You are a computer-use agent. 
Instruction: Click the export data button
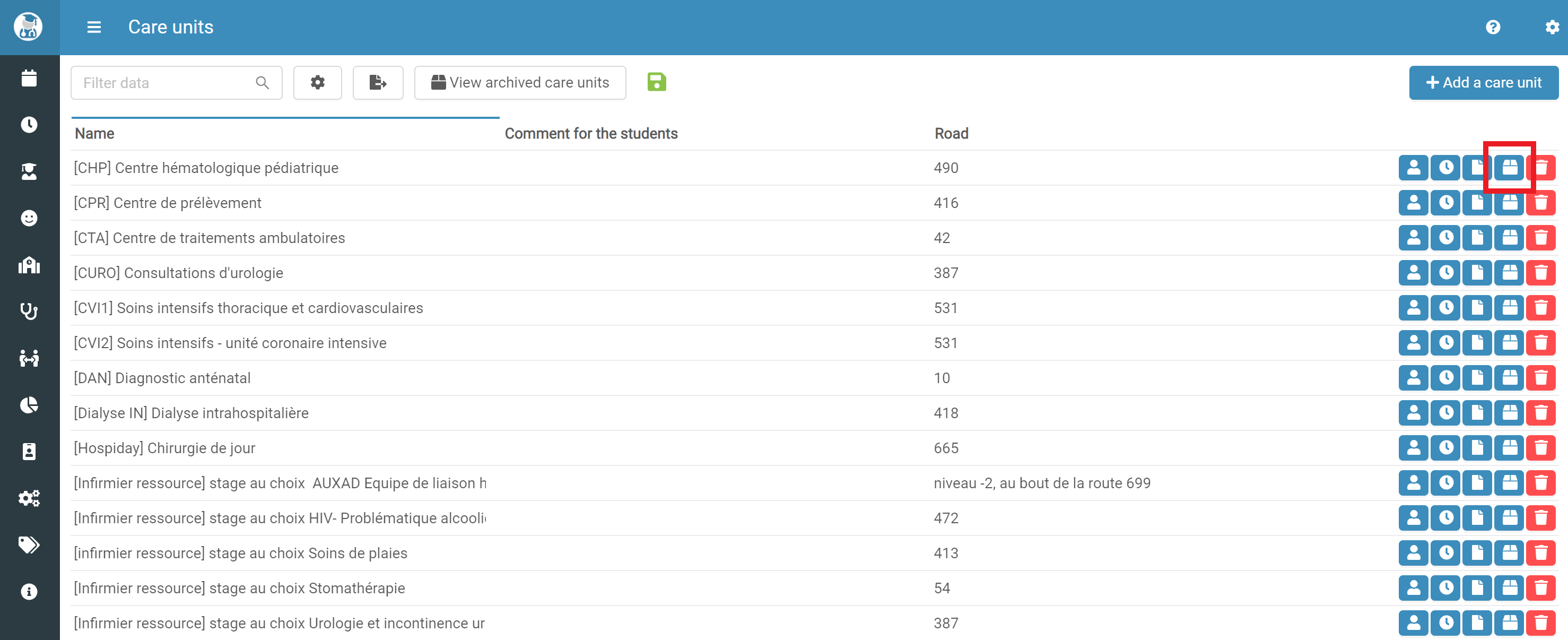(x=378, y=83)
